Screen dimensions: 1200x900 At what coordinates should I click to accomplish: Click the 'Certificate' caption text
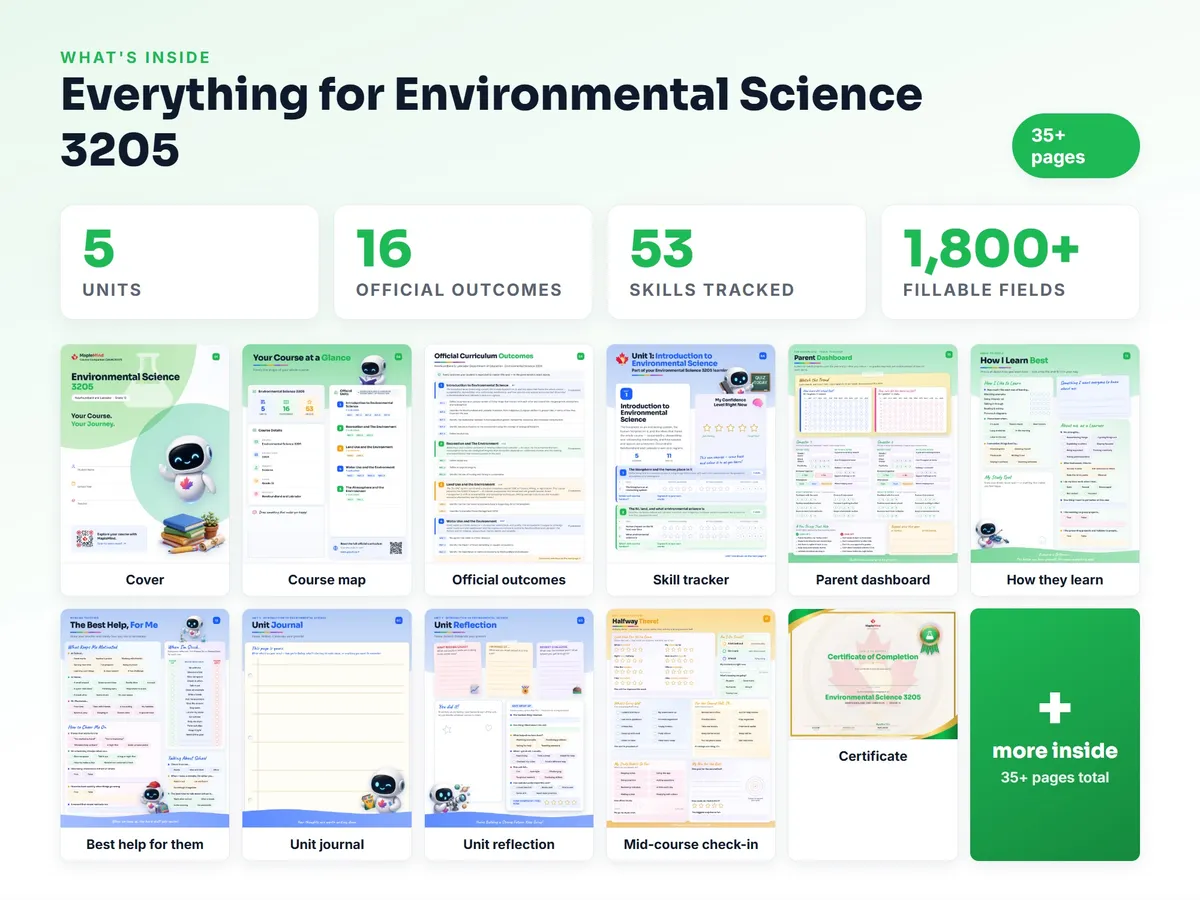pos(873,756)
